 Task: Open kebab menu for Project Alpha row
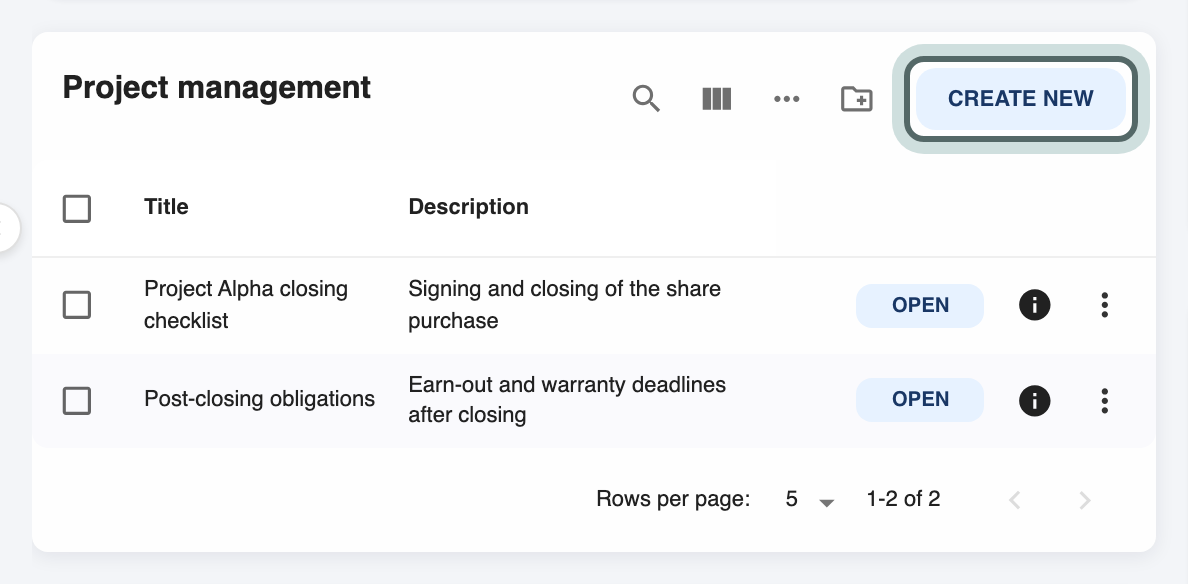pos(1105,304)
